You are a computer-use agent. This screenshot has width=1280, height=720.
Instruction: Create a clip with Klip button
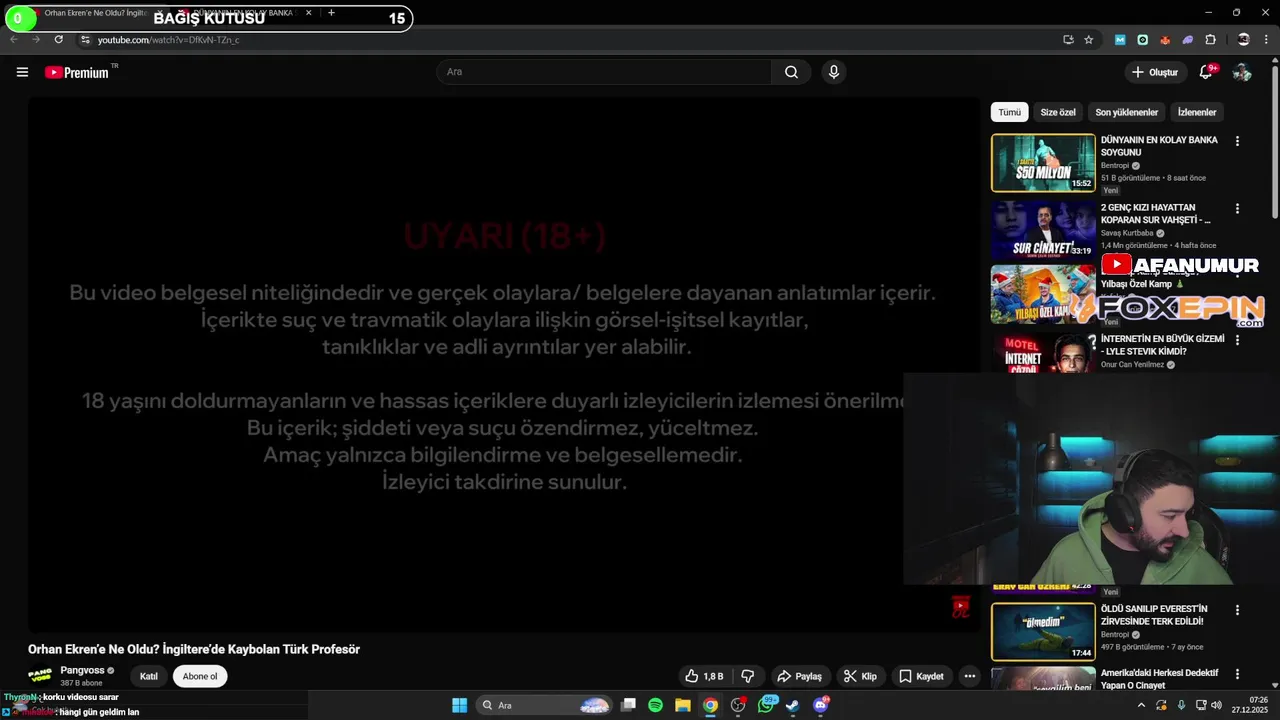[860, 676]
